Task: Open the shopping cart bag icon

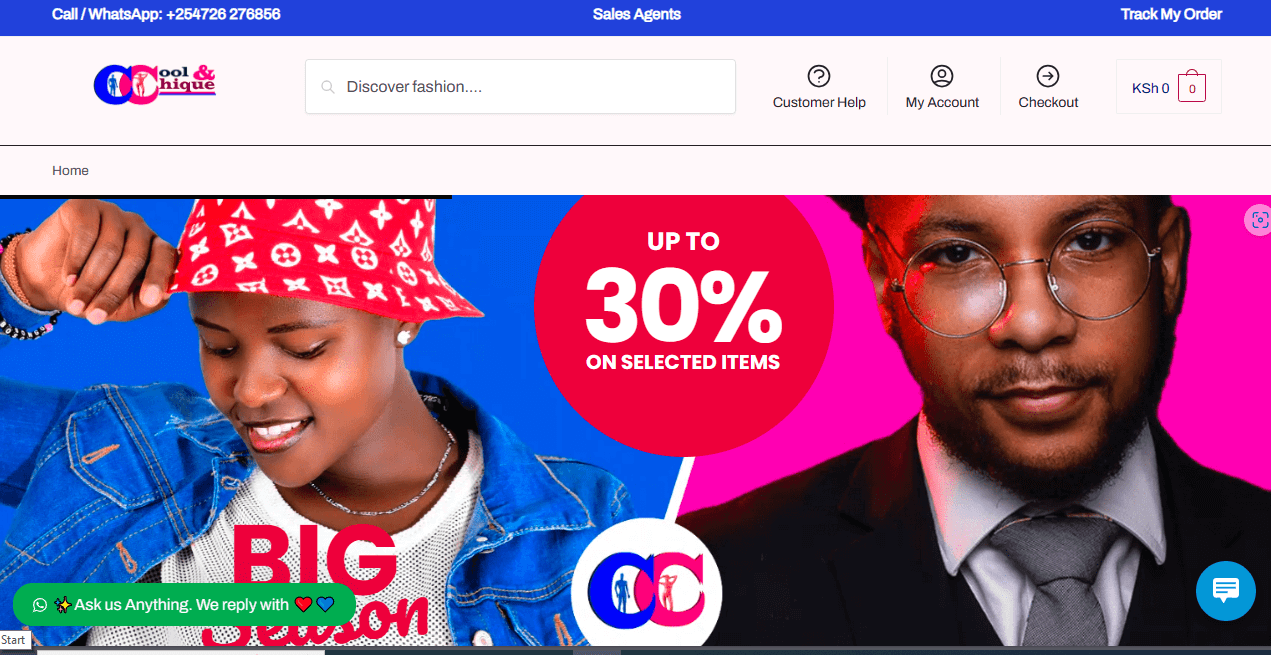Action: click(x=1191, y=87)
